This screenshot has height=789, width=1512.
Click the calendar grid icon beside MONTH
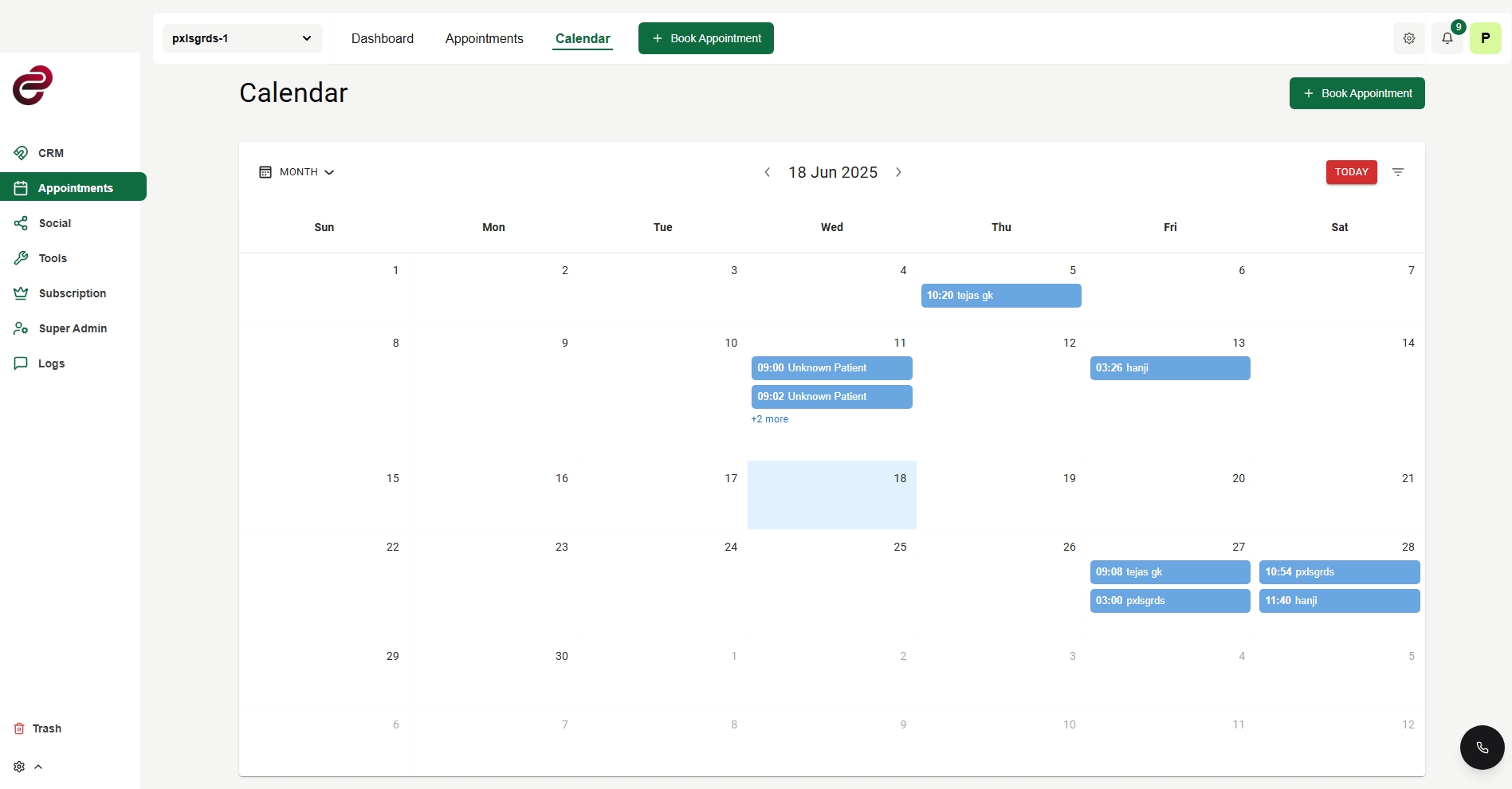click(x=265, y=172)
